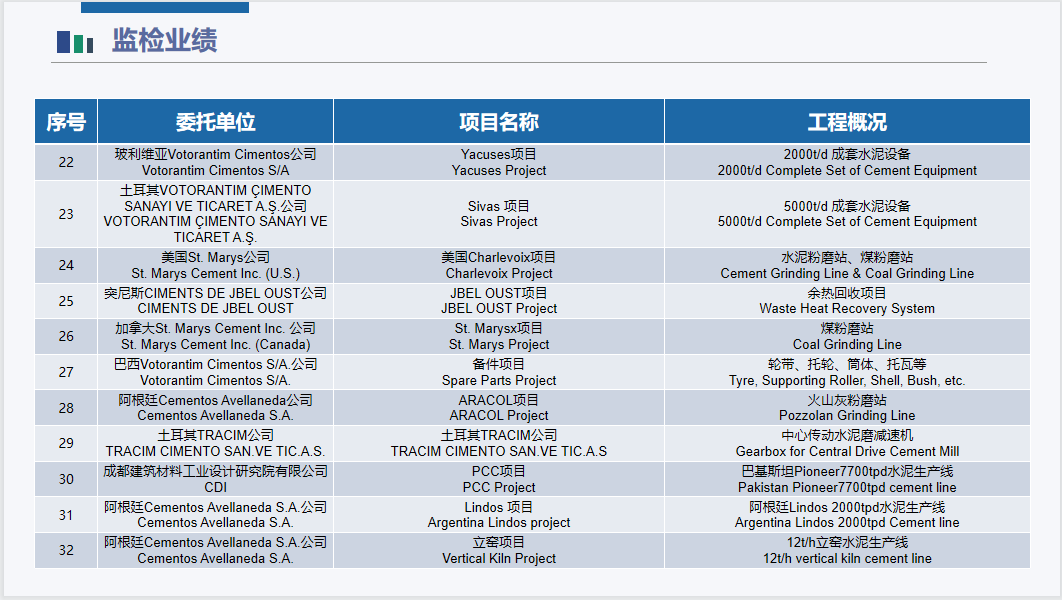This screenshot has height=600, width=1062.
Task: Click the Vertical Kiln Project cell
Action: [x=499, y=550]
